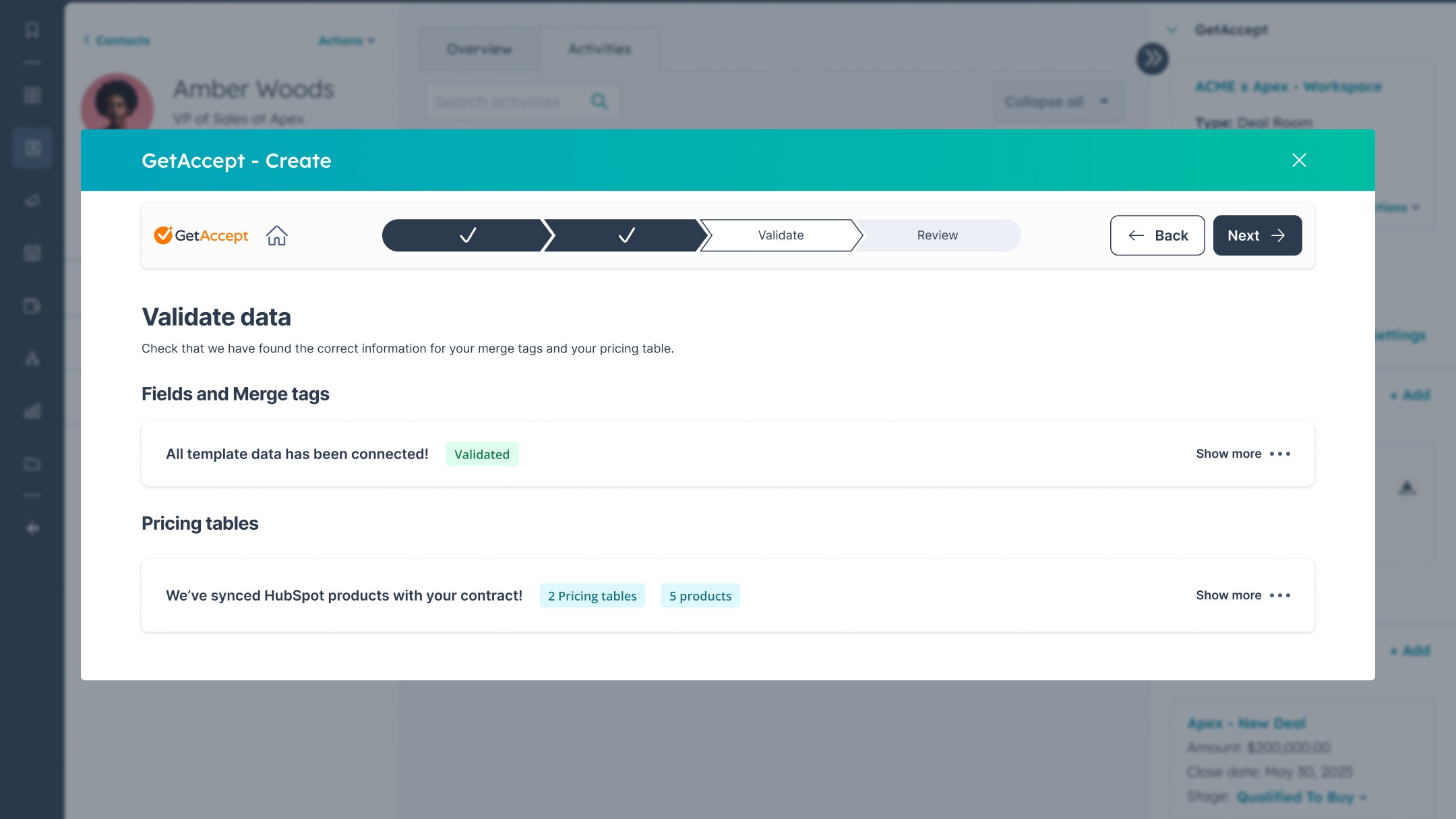Viewport: 1456px width, 819px height.
Task: Go back with the Back button
Action: 1157,235
